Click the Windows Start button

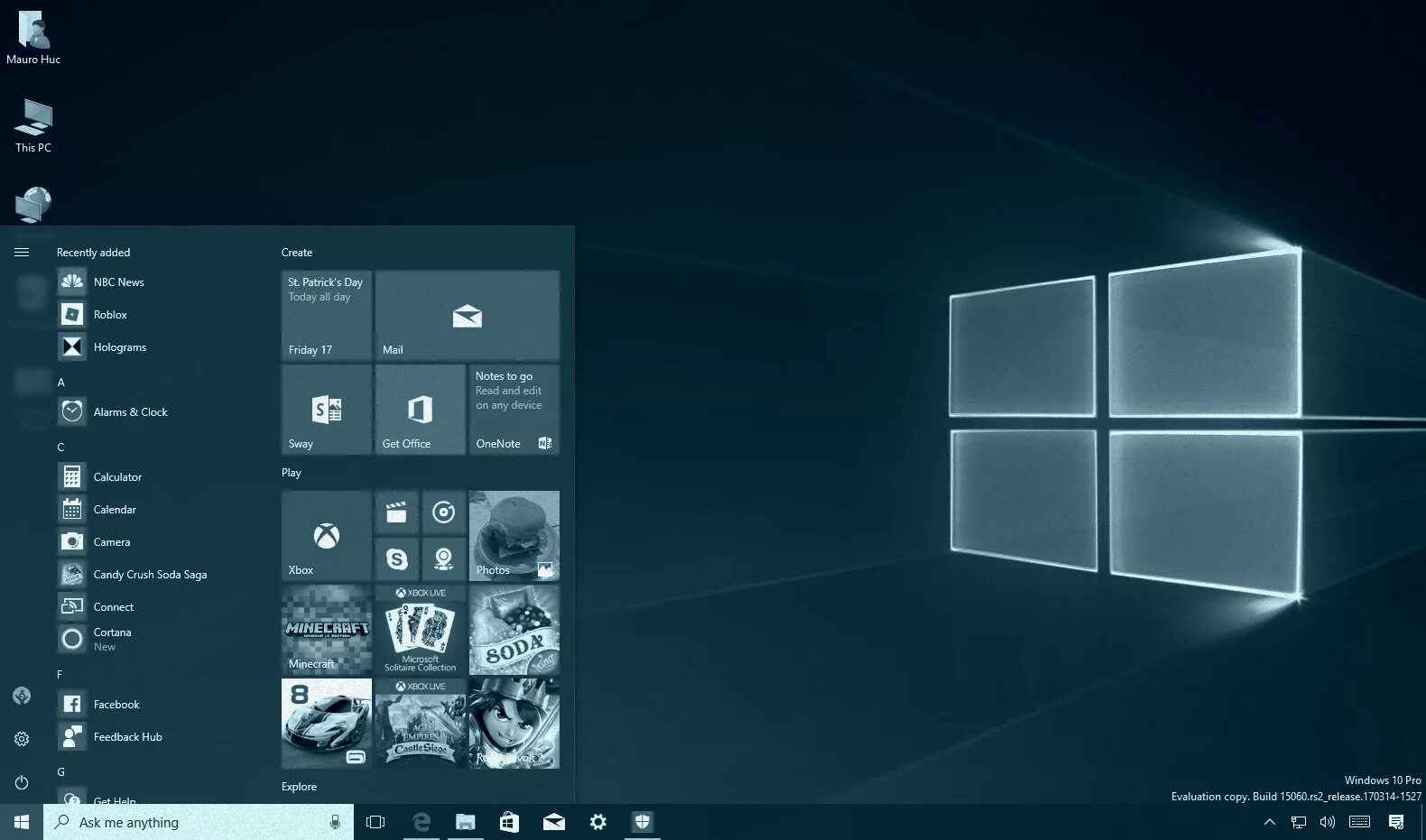pyautogui.click(x=22, y=822)
